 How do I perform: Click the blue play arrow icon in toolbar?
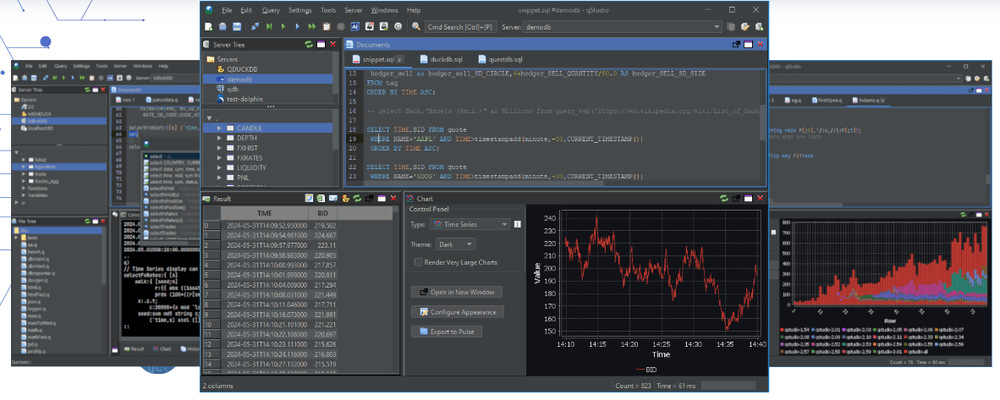pos(297,27)
